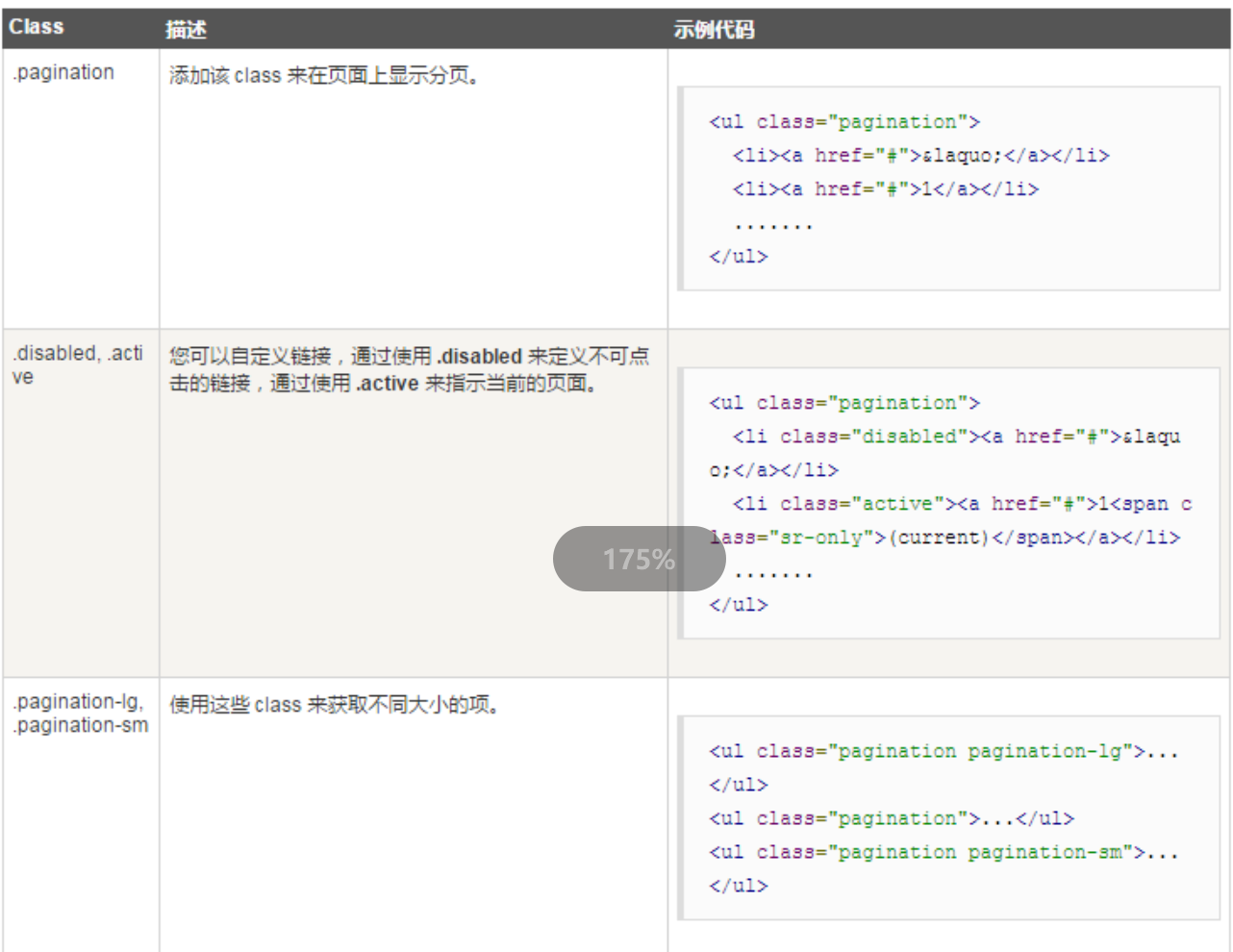Click the 175% zoom indicator overlay
The width and height of the screenshot is (1233, 952).
pyautogui.click(x=639, y=559)
